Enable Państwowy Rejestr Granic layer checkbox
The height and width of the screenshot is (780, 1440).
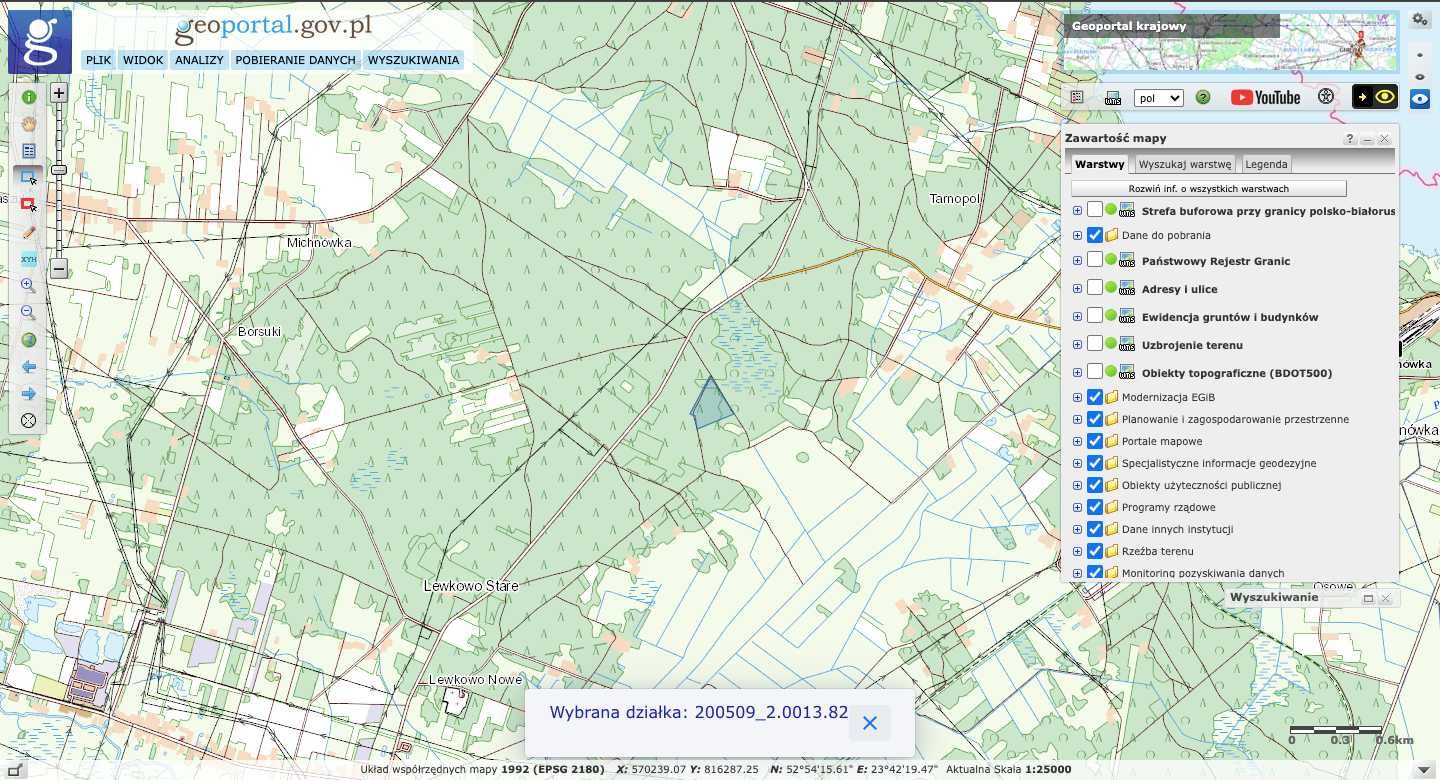click(x=1095, y=260)
